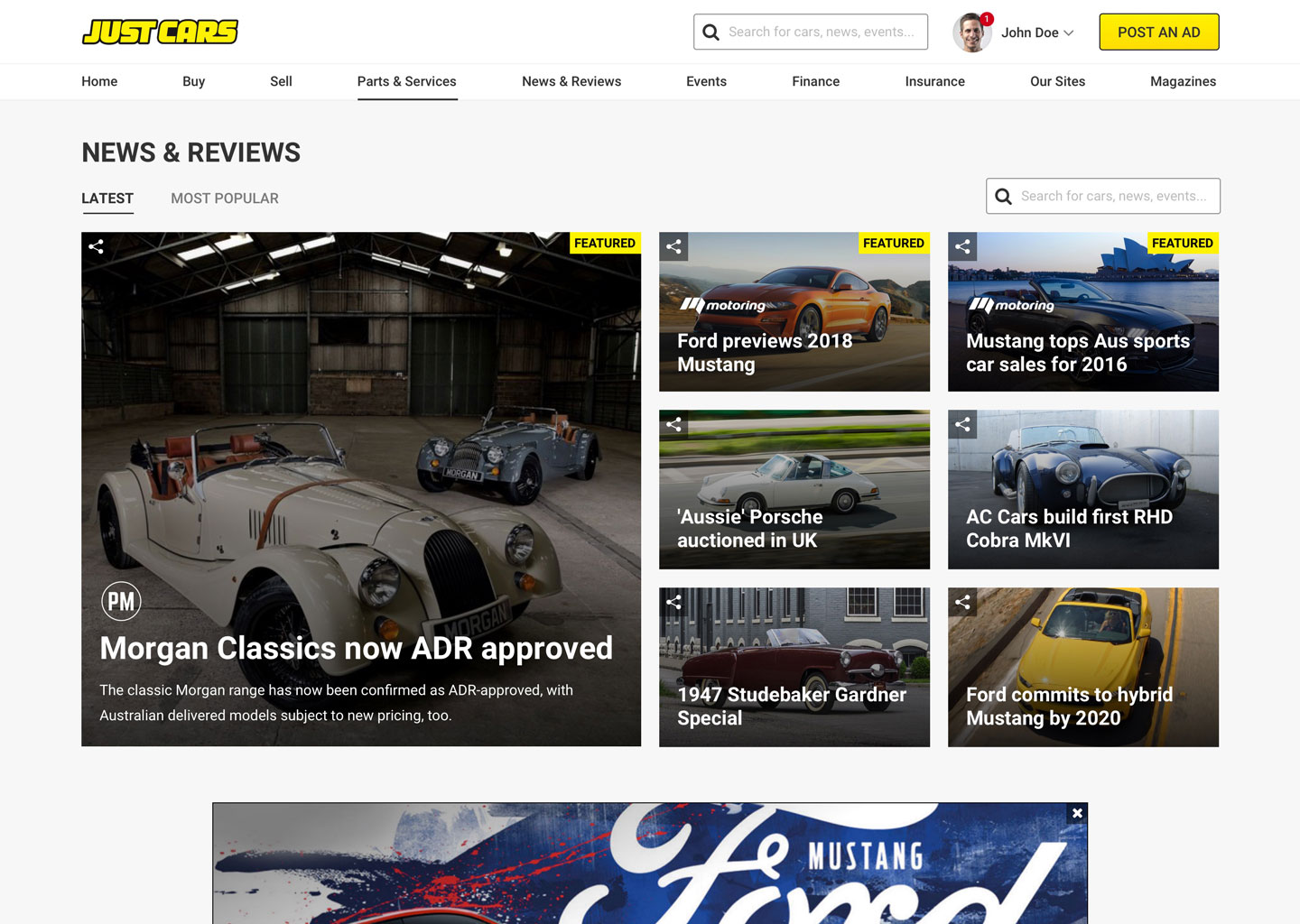Click the header search input field

811,32
